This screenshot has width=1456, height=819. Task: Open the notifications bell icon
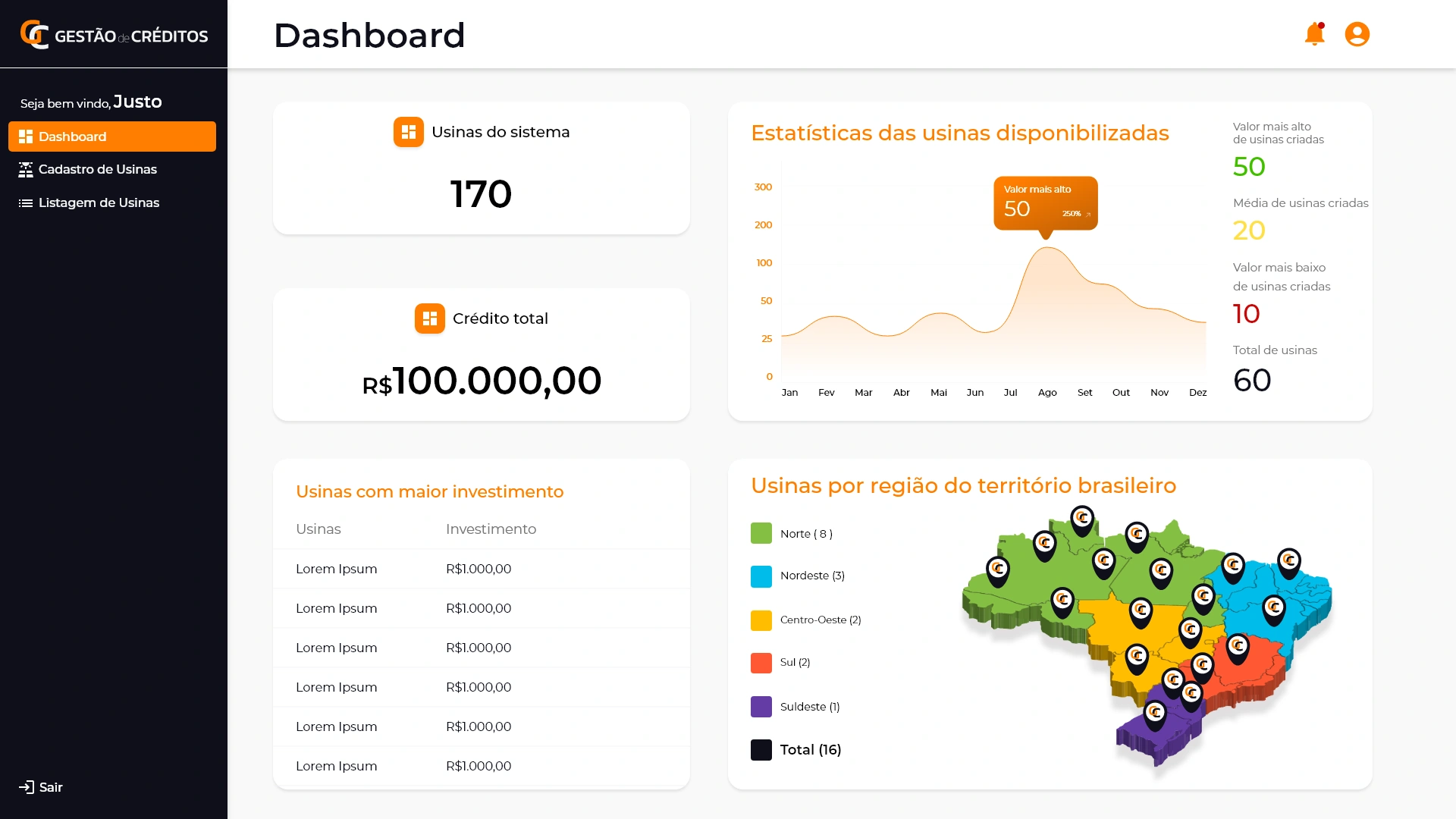(1314, 35)
